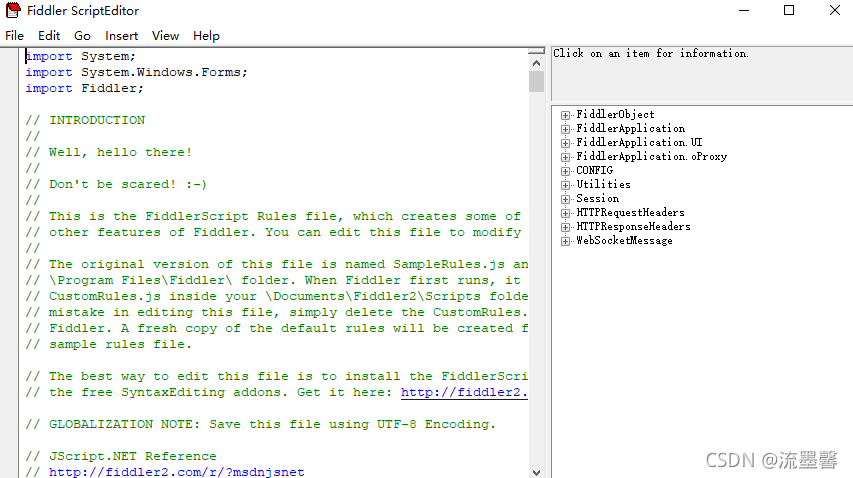The image size is (853, 478).
Task: Expand the CONFIG tree node
Action: pyautogui.click(x=566, y=171)
